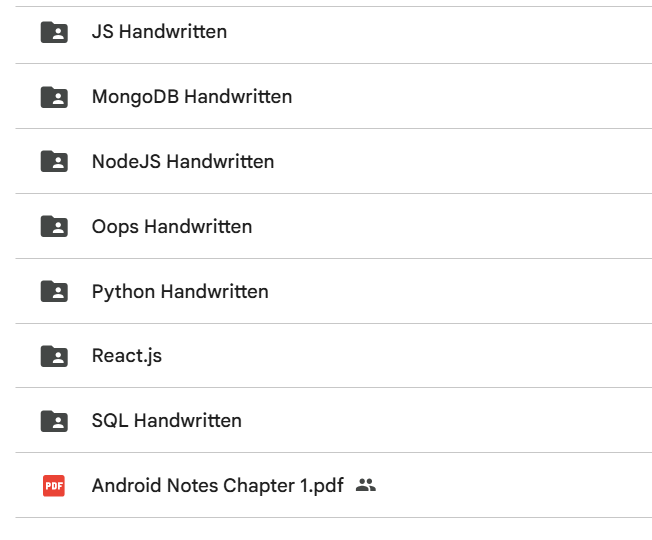This screenshot has width=652, height=540.
Task: Click the React.js shared folder icon
Action: point(54,356)
